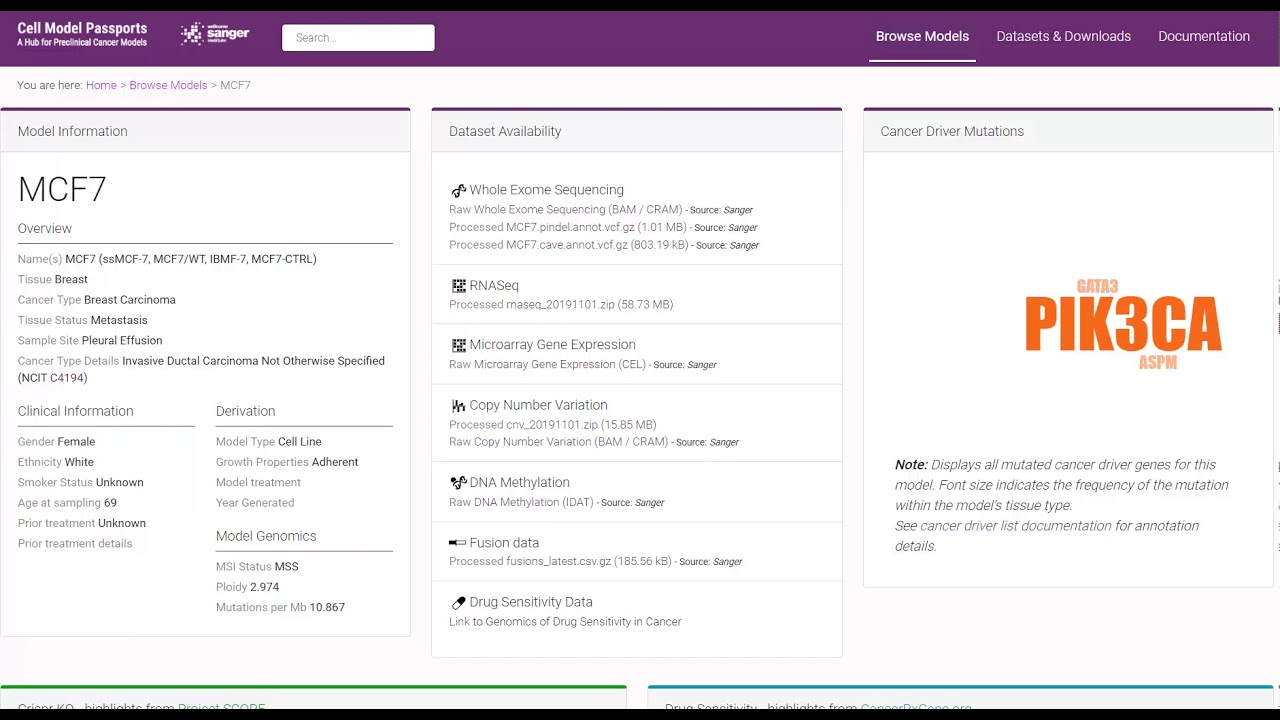Click the Age at sampling value 69
Image resolution: width=1280 pixels, height=720 pixels.
(x=110, y=503)
